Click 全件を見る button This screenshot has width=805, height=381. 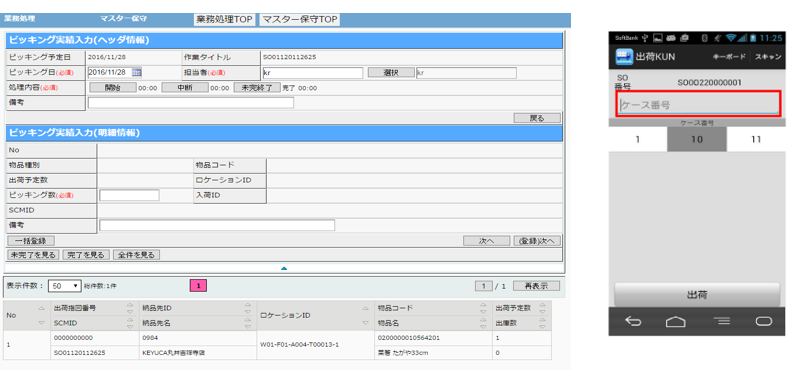pos(137,255)
